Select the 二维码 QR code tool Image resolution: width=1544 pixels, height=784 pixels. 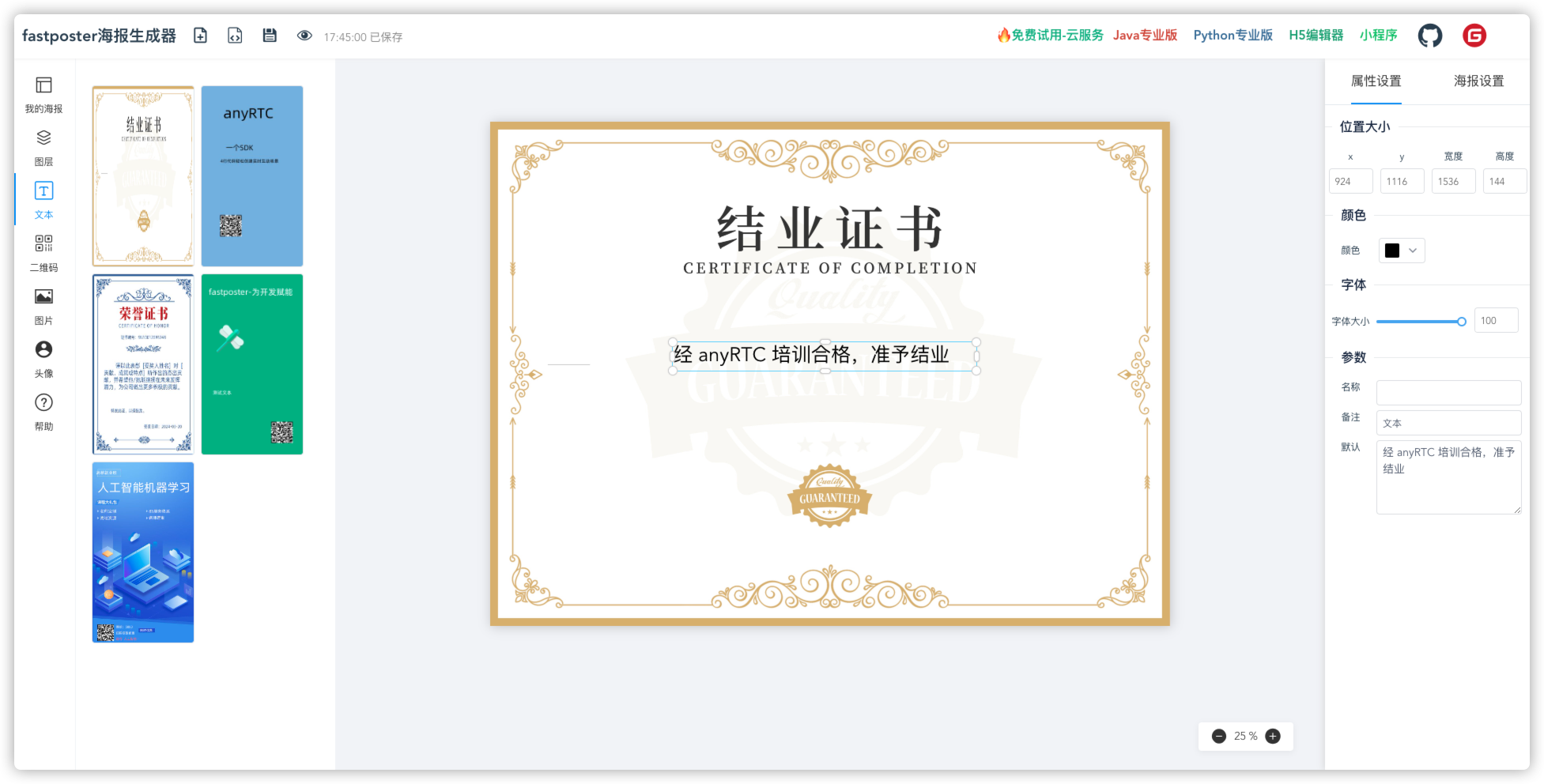click(43, 254)
